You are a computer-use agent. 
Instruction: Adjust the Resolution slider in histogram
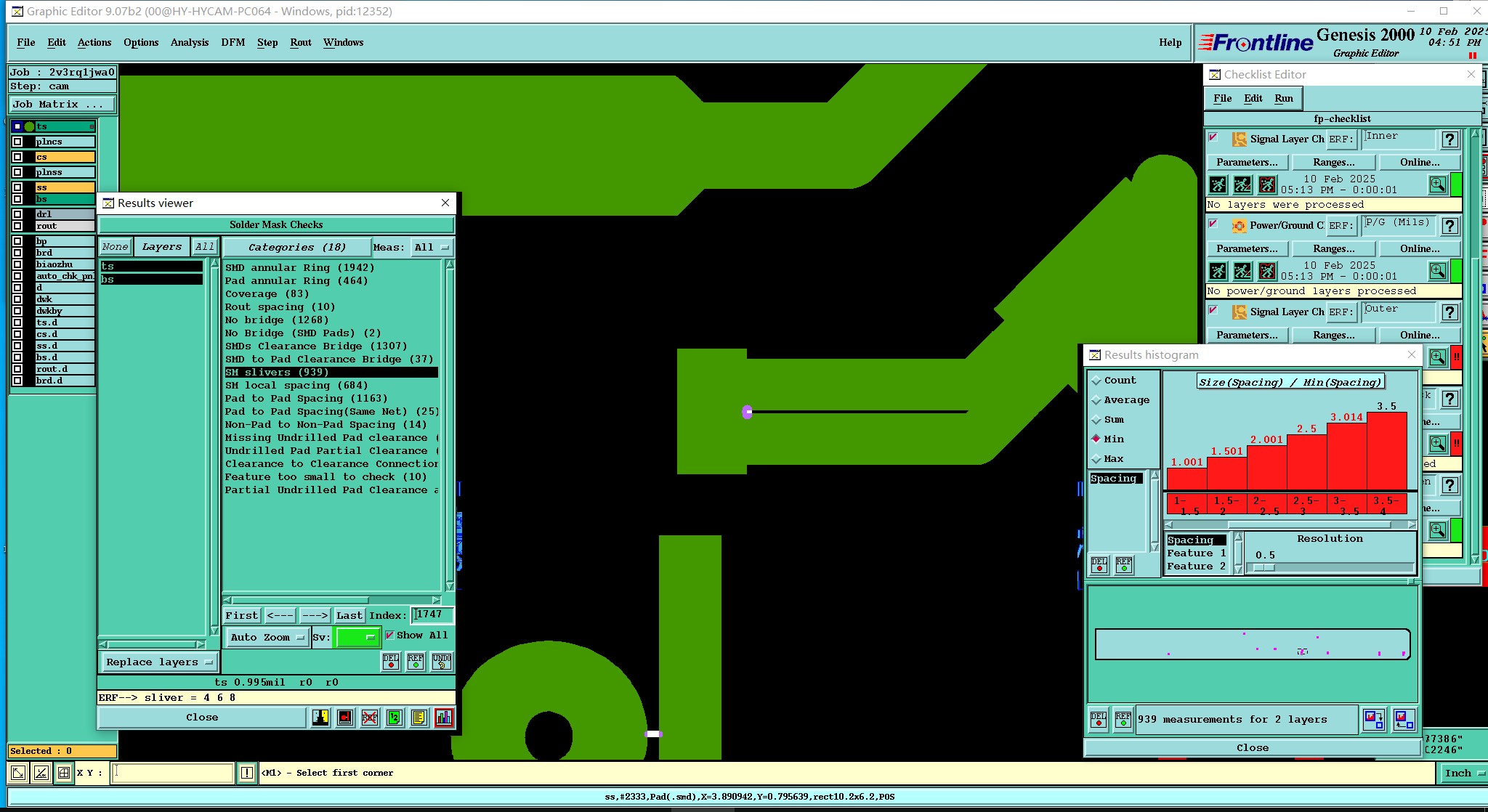1264,568
